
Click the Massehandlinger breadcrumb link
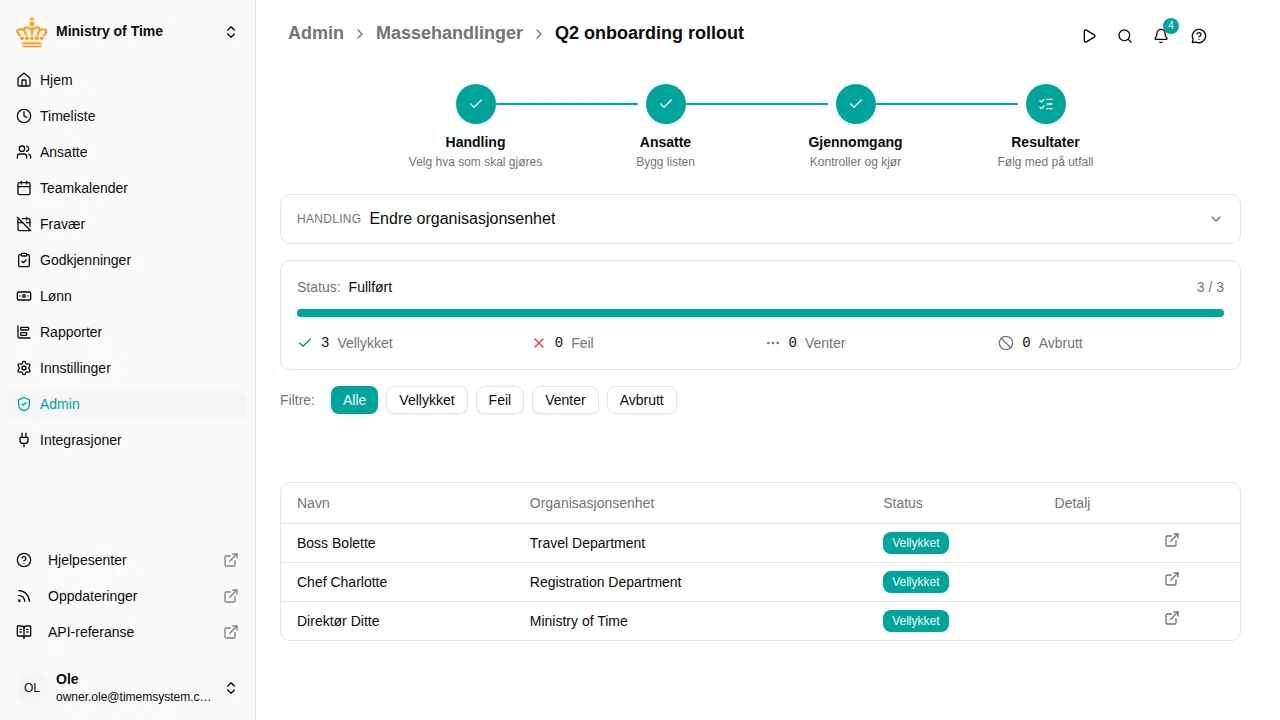click(449, 33)
